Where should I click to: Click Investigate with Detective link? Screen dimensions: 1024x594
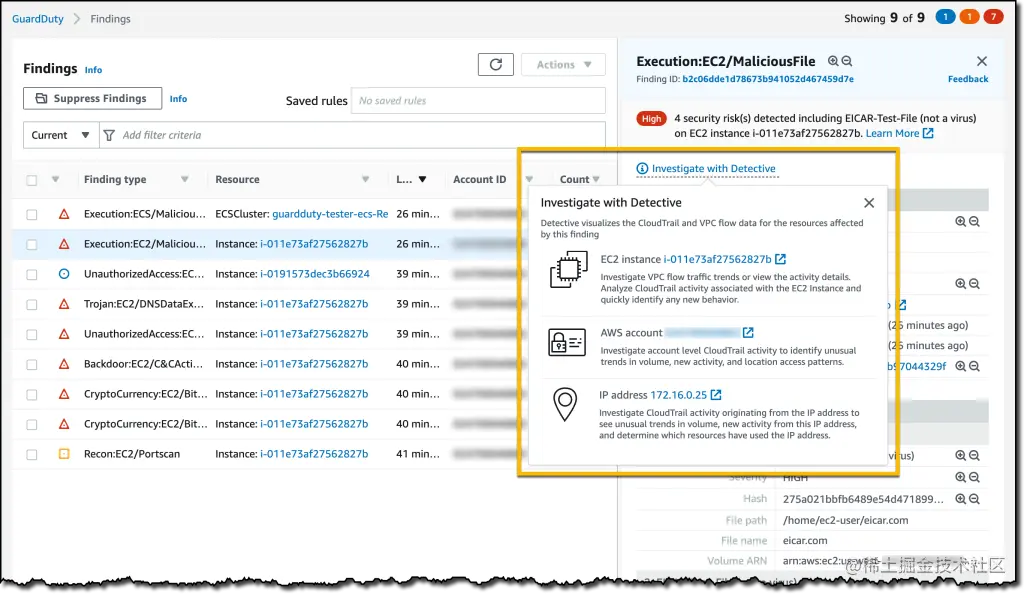(x=713, y=168)
